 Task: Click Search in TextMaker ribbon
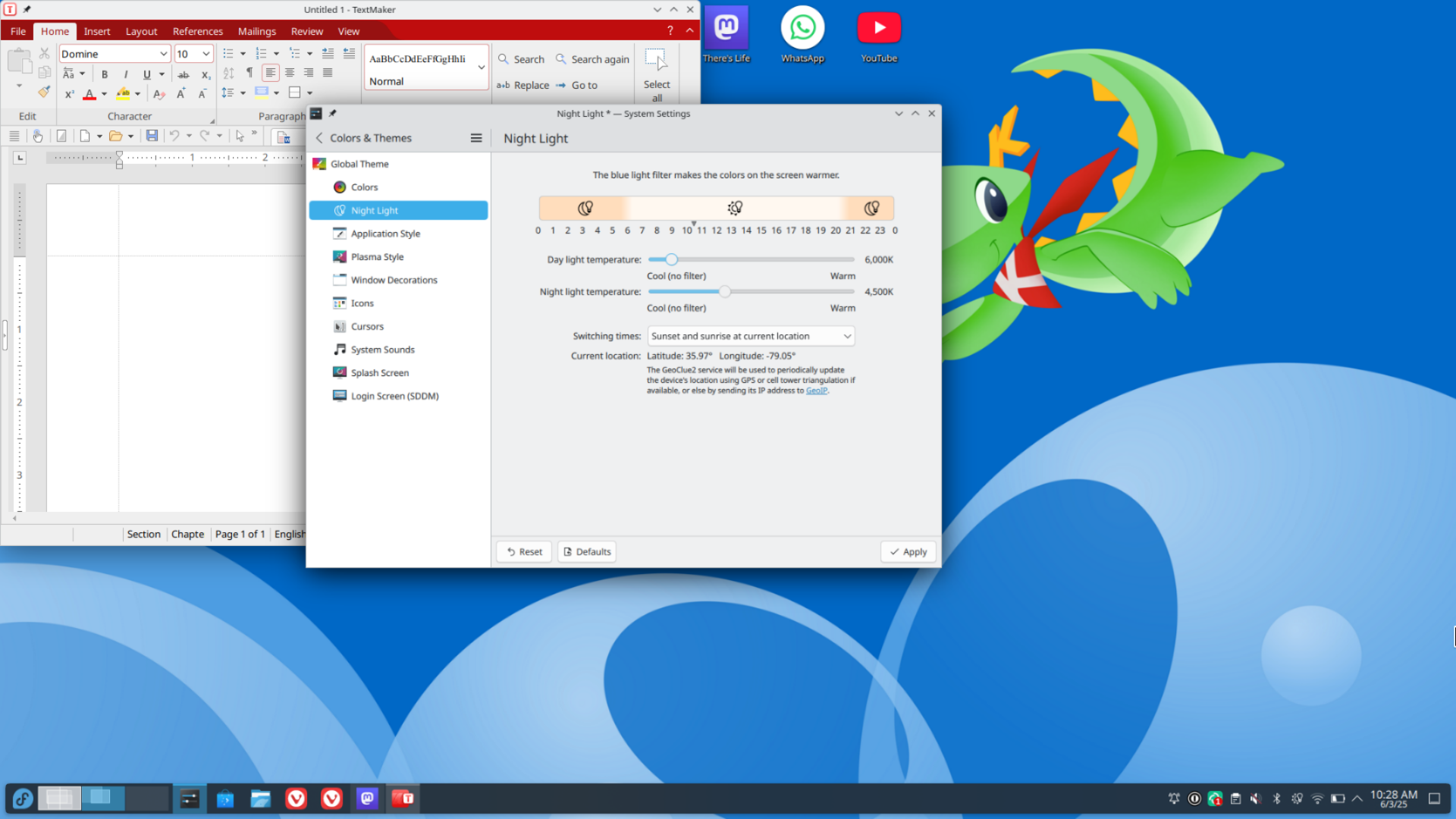[521, 59]
